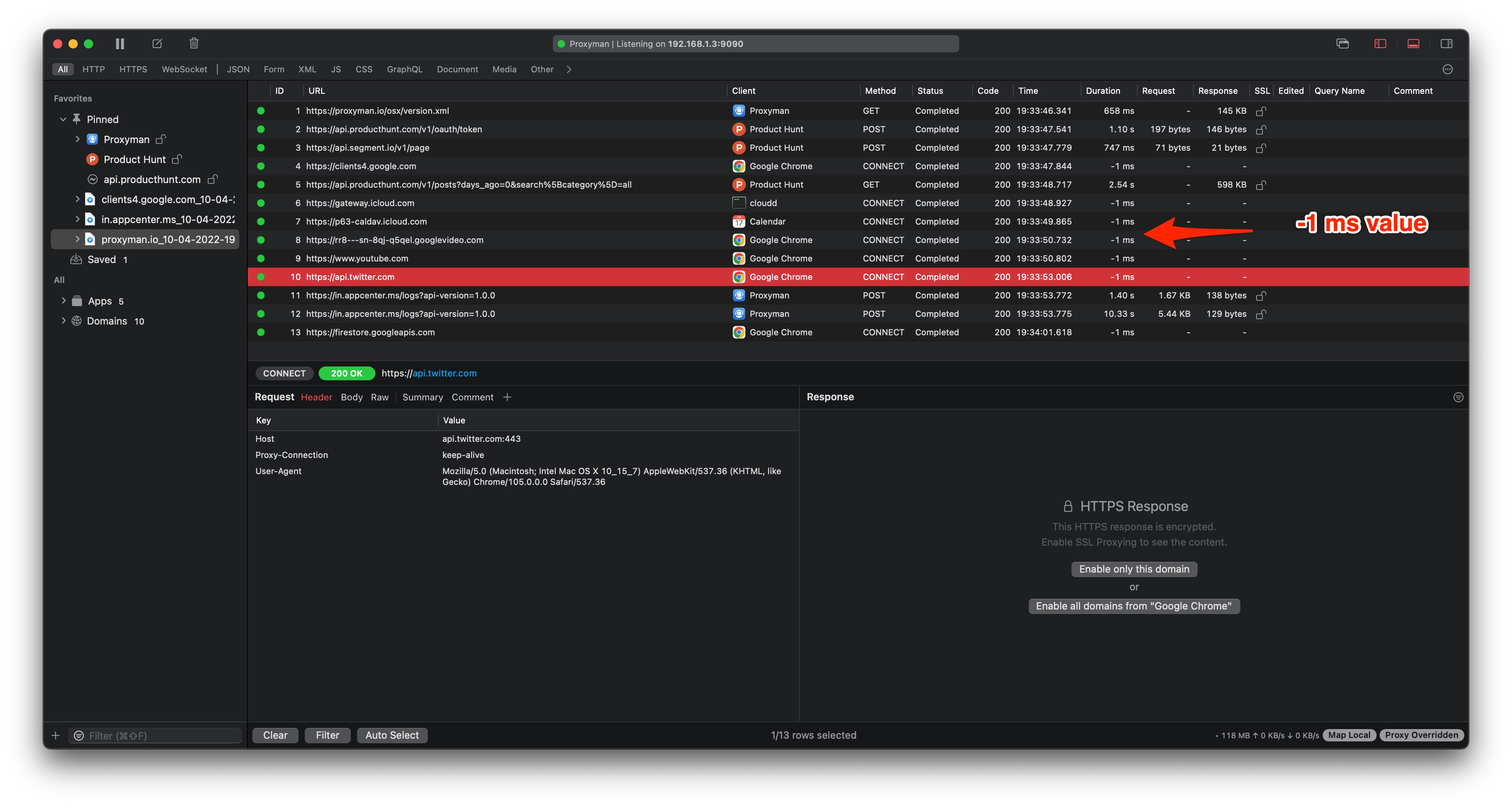This screenshot has width=1512, height=806.
Task: Expand the Apps section
Action: coord(64,300)
